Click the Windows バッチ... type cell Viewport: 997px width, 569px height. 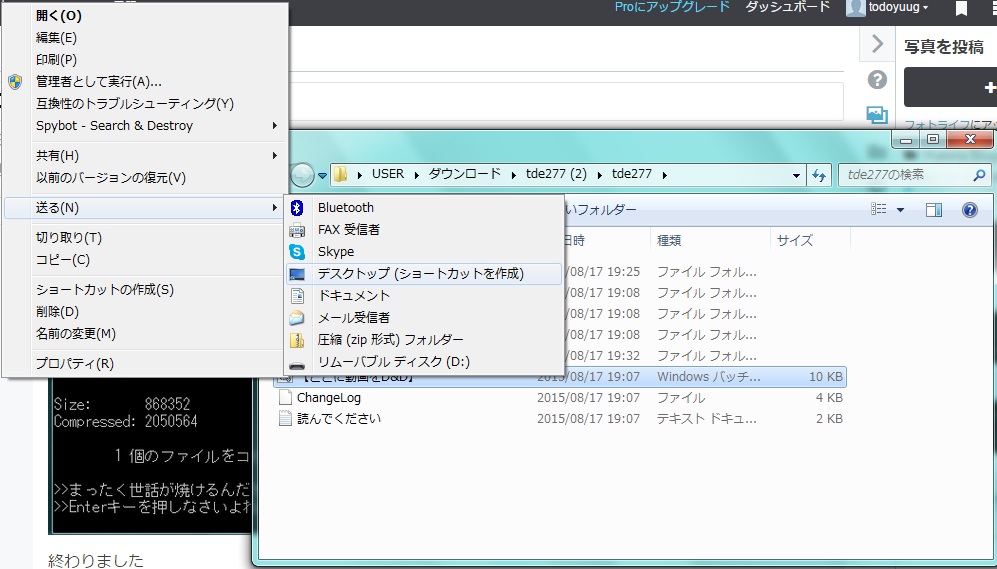pyautogui.click(x=708, y=377)
